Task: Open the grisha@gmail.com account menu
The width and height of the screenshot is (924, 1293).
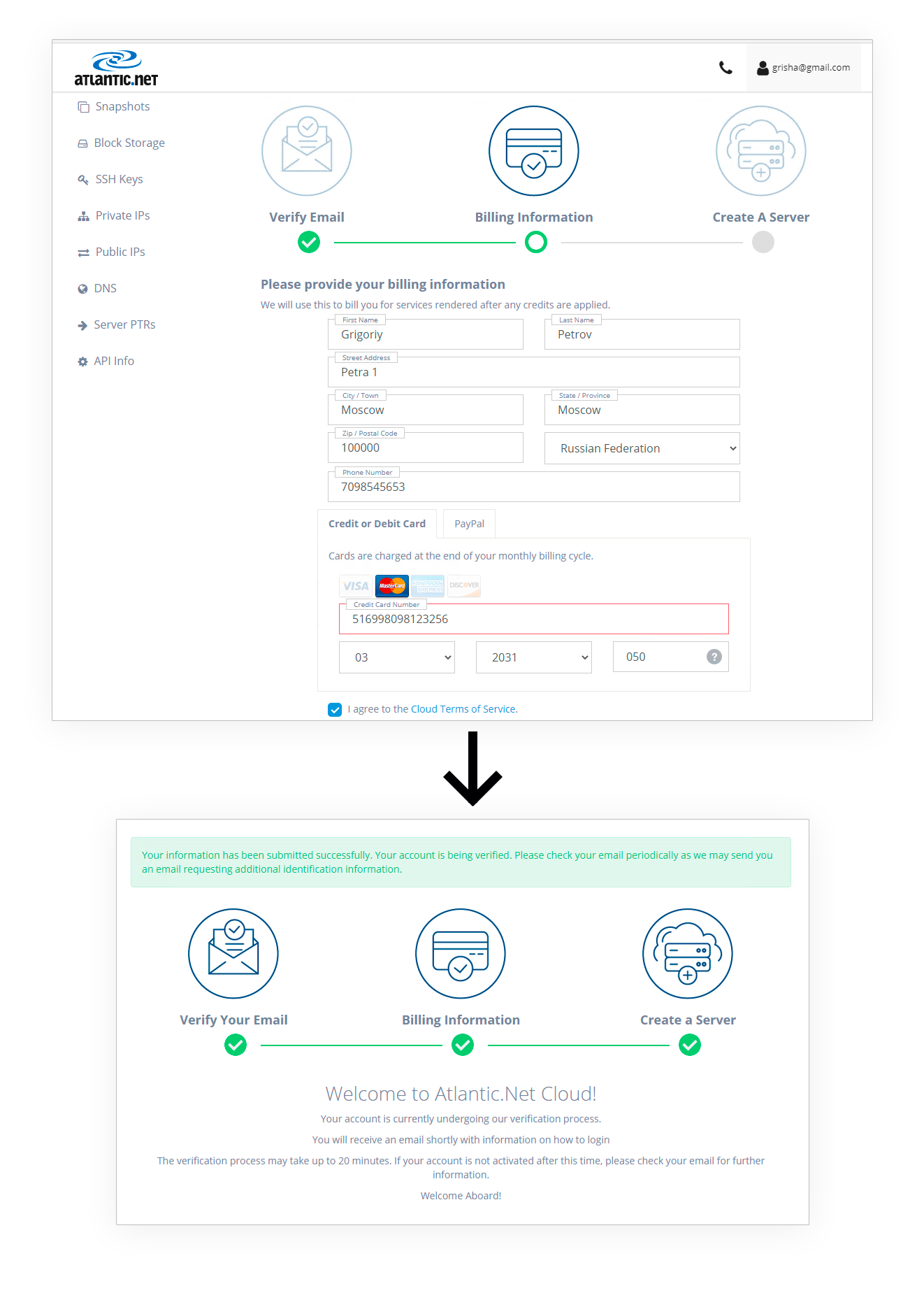Action: (x=804, y=68)
